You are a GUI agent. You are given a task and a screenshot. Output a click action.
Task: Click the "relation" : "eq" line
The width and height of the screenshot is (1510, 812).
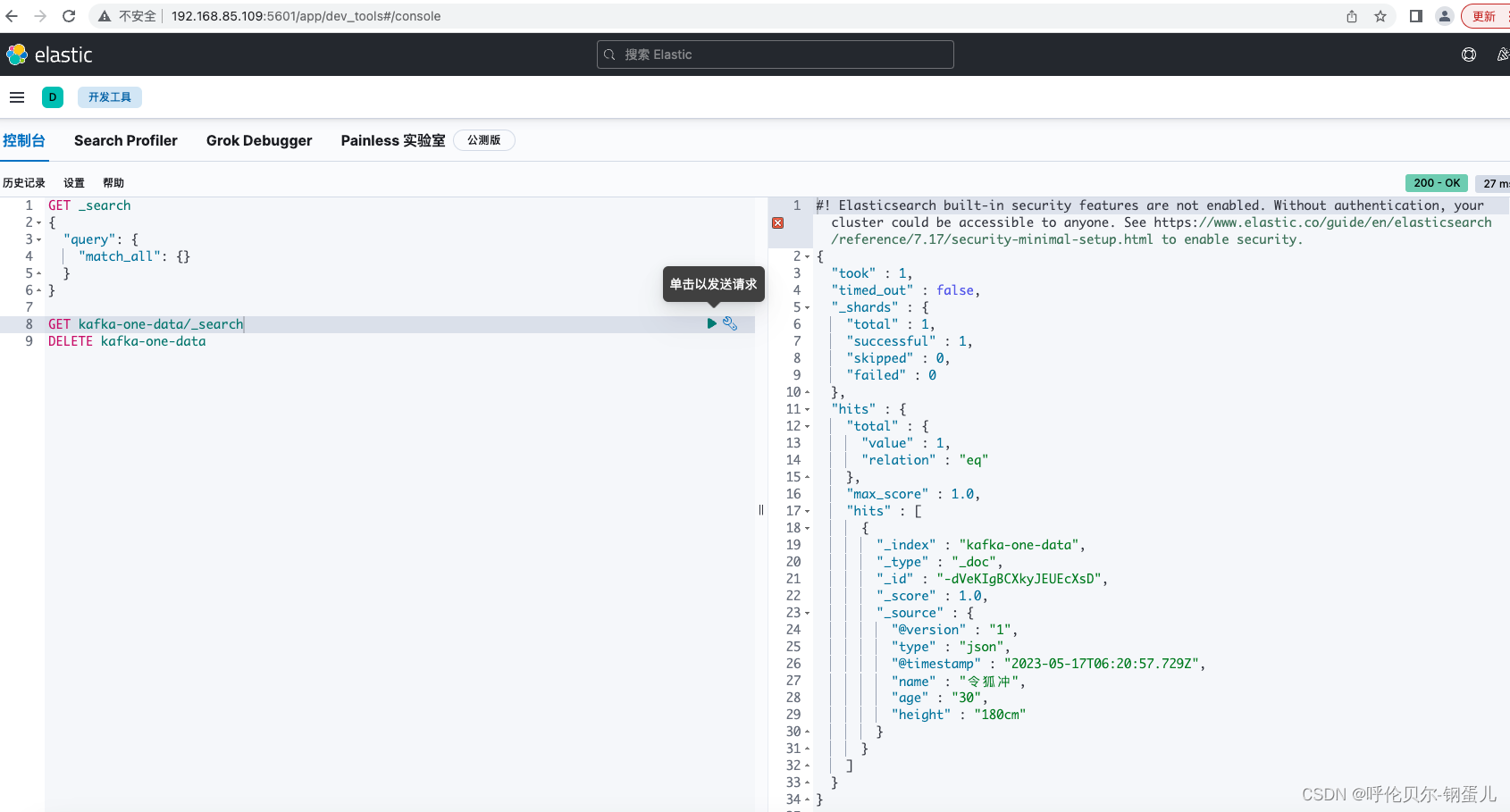tap(925, 460)
